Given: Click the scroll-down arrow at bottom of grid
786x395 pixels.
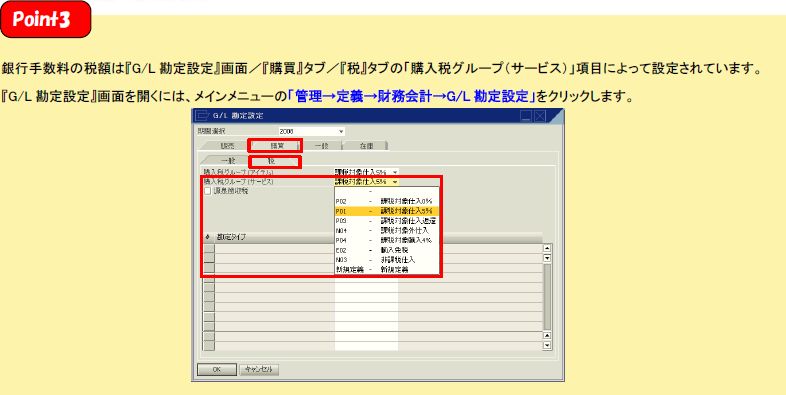Looking at the screenshot, I should 547,345.
